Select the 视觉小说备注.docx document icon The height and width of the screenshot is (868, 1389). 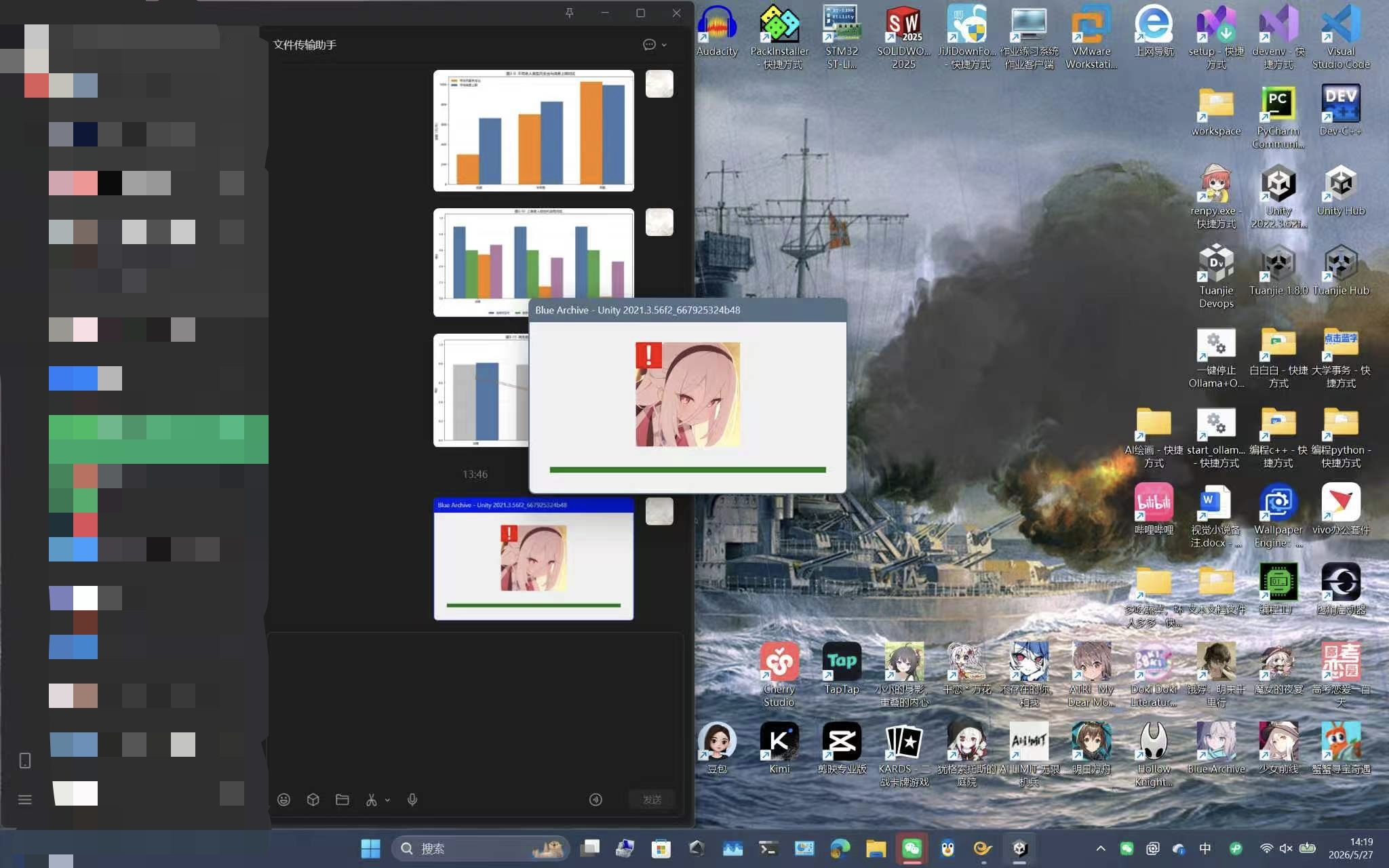click(x=1216, y=516)
